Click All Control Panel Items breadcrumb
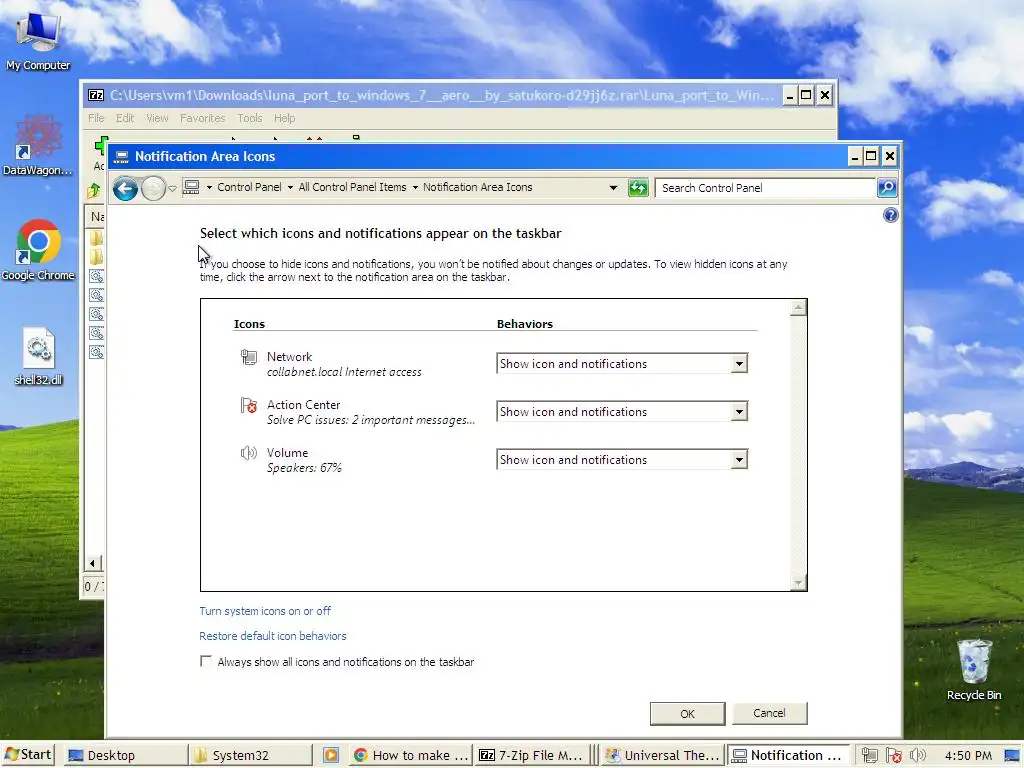This screenshot has height=768, width=1024. [352, 187]
